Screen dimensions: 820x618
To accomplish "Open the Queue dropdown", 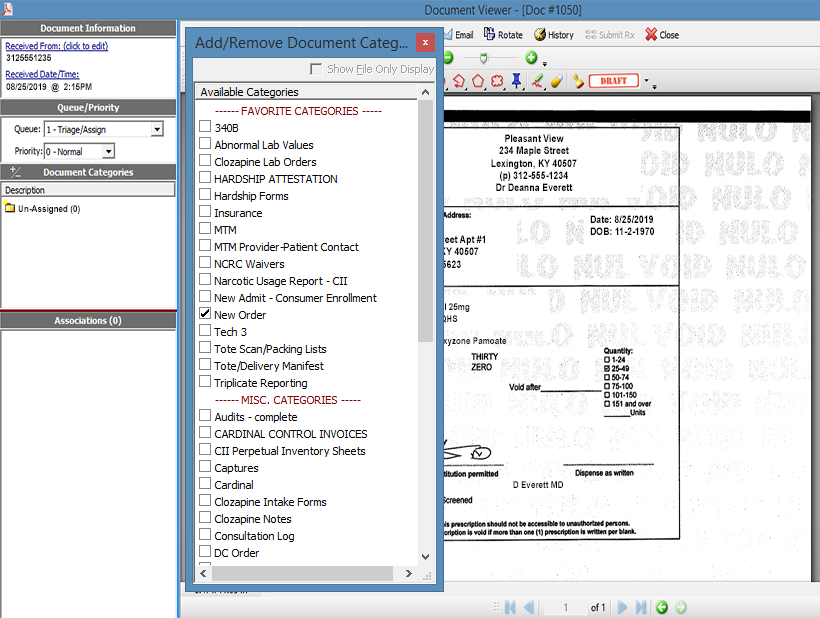I will 157,129.
